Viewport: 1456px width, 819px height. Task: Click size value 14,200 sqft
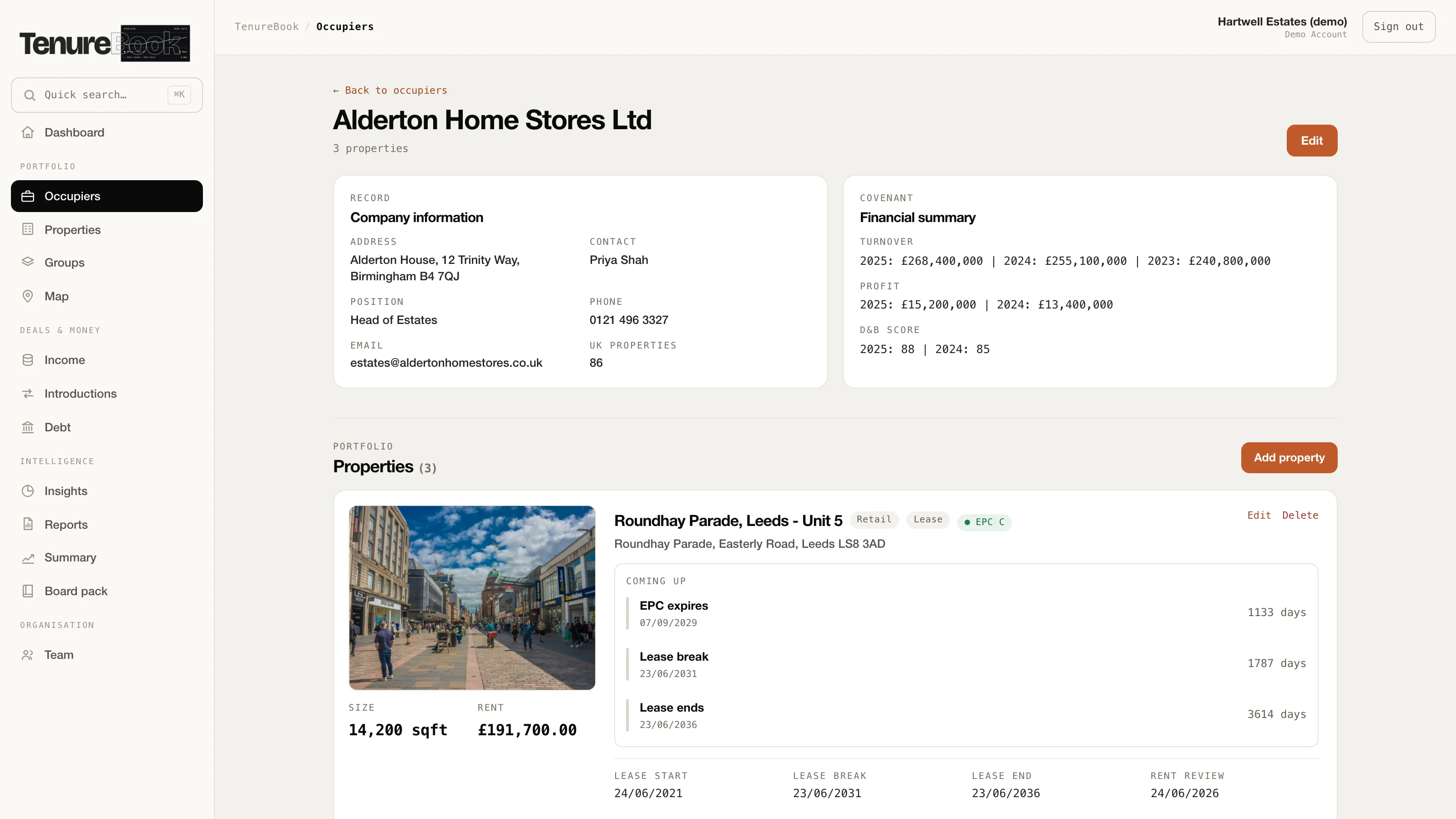(398, 730)
